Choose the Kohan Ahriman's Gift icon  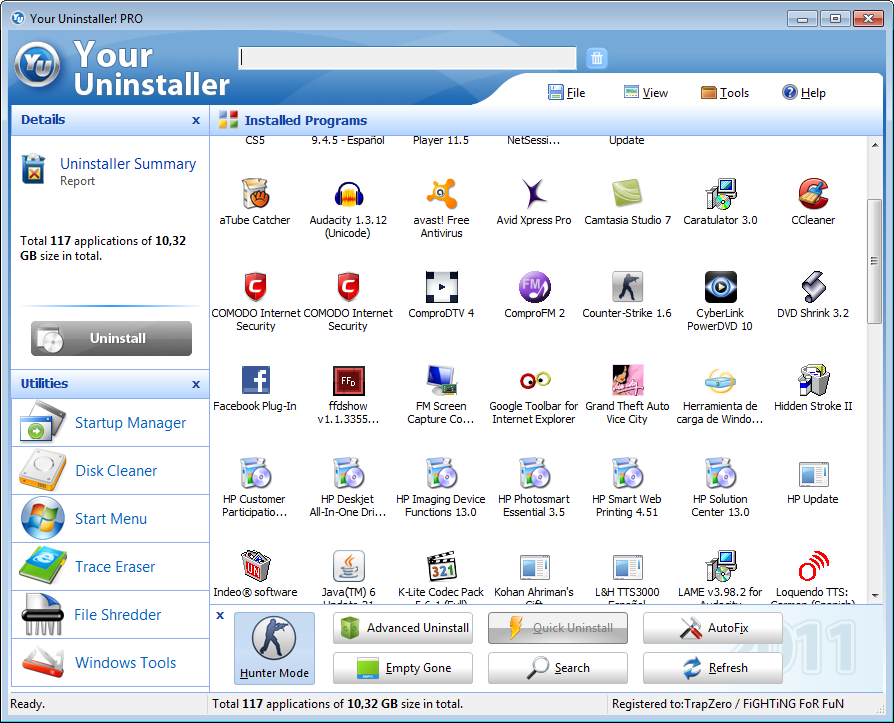[534, 567]
